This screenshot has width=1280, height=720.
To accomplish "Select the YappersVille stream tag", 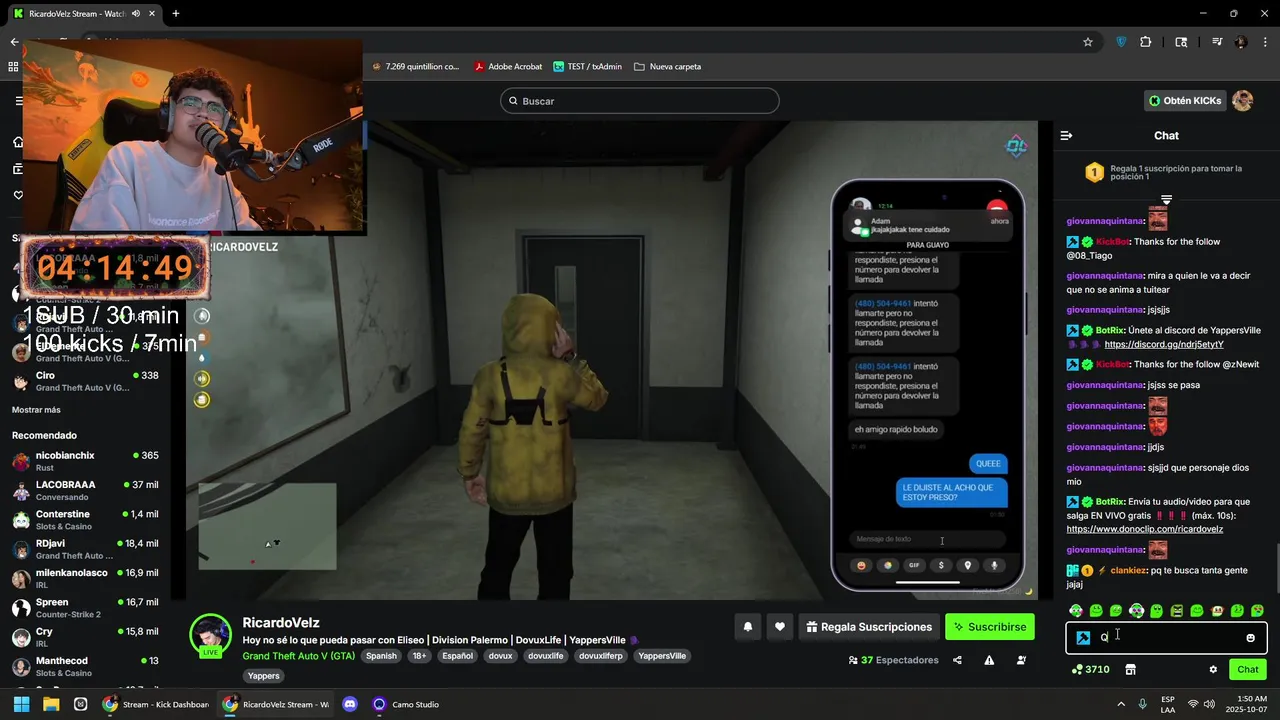I will pos(662,656).
